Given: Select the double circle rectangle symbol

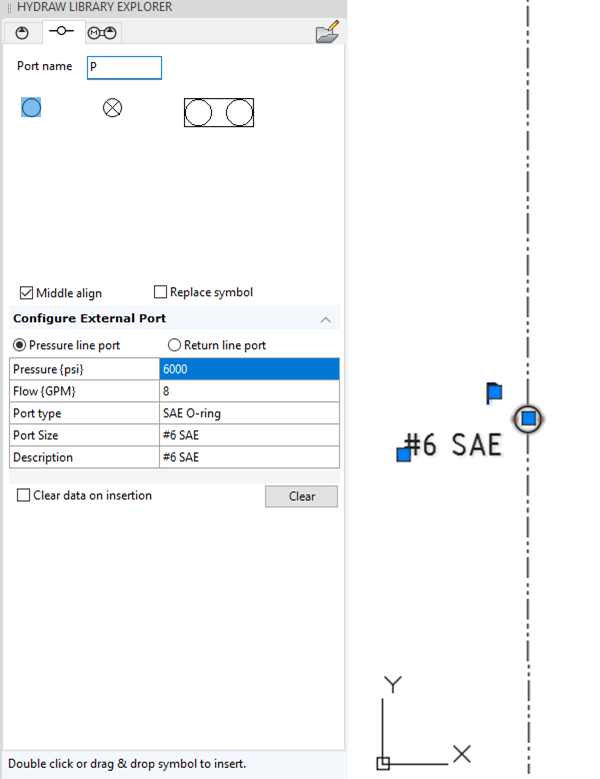Looking at the screenshot, I should pyautogui.click(x=218, y=112).
